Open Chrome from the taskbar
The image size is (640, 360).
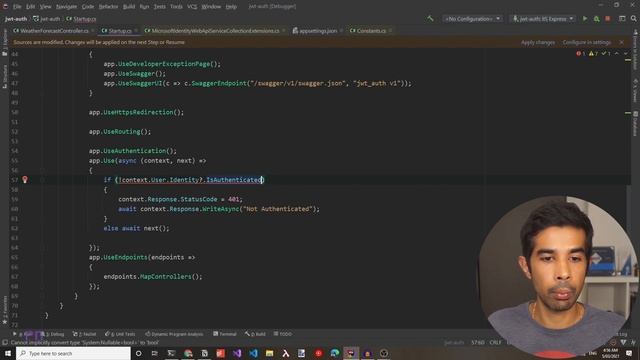(188, 353)
